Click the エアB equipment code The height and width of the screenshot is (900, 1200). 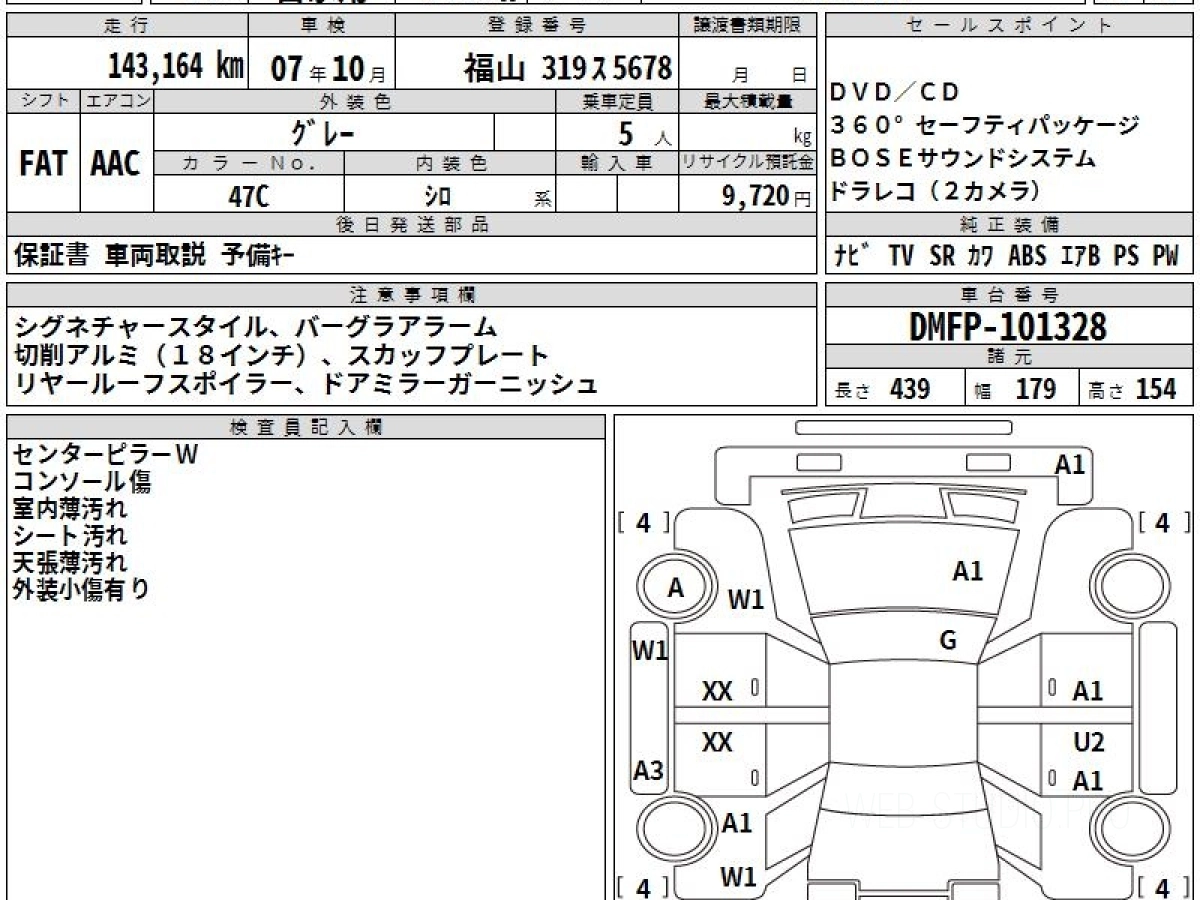(x=1080, y=255)
